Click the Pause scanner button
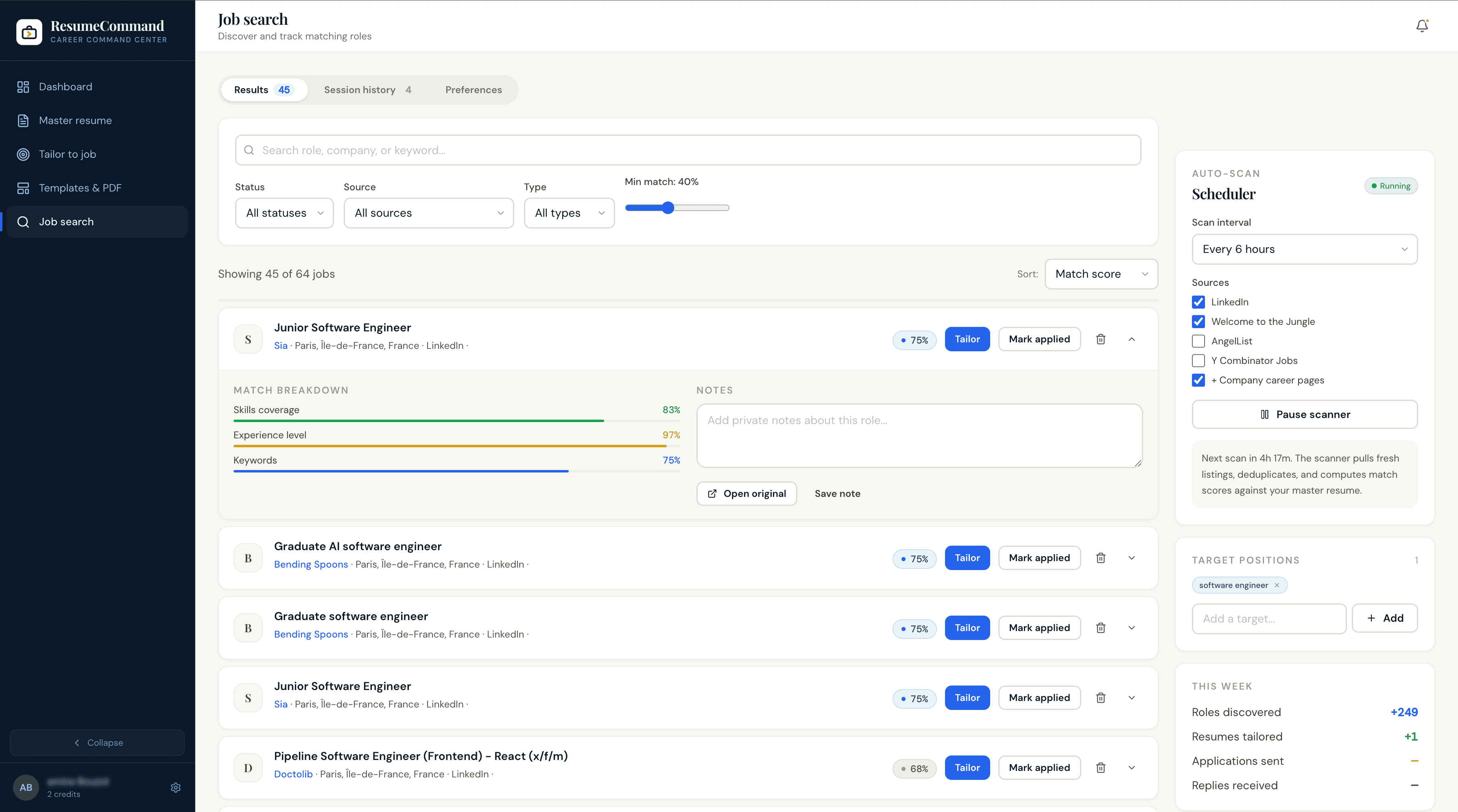Image resolution: width=1458 pixels, height=812 pixels. tap(1304, 414)
